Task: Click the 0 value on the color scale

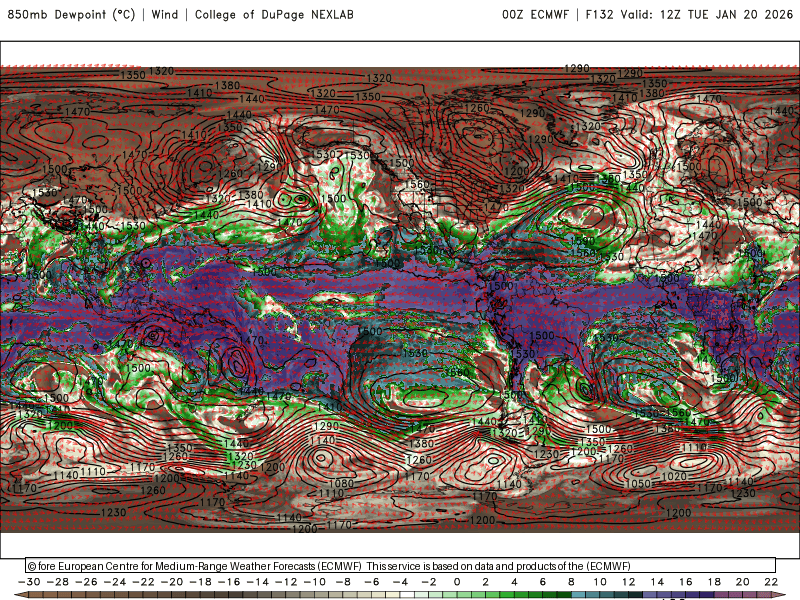Action: click(457, 582)
